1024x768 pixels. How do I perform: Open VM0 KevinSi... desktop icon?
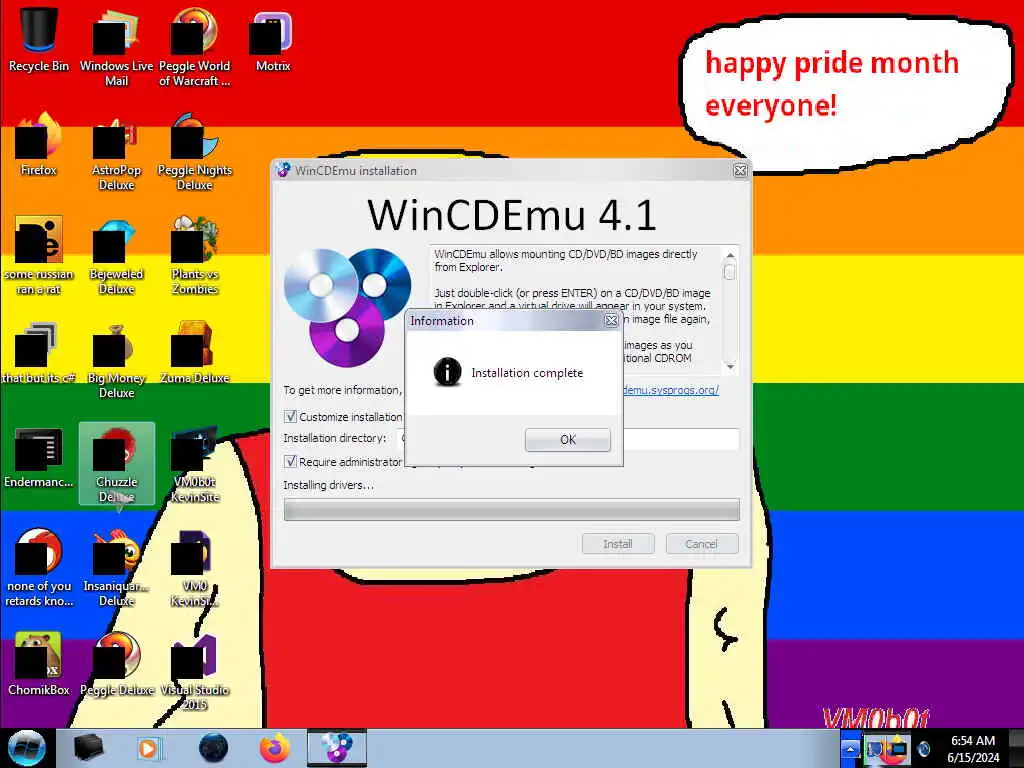click(x=195, y=568)
